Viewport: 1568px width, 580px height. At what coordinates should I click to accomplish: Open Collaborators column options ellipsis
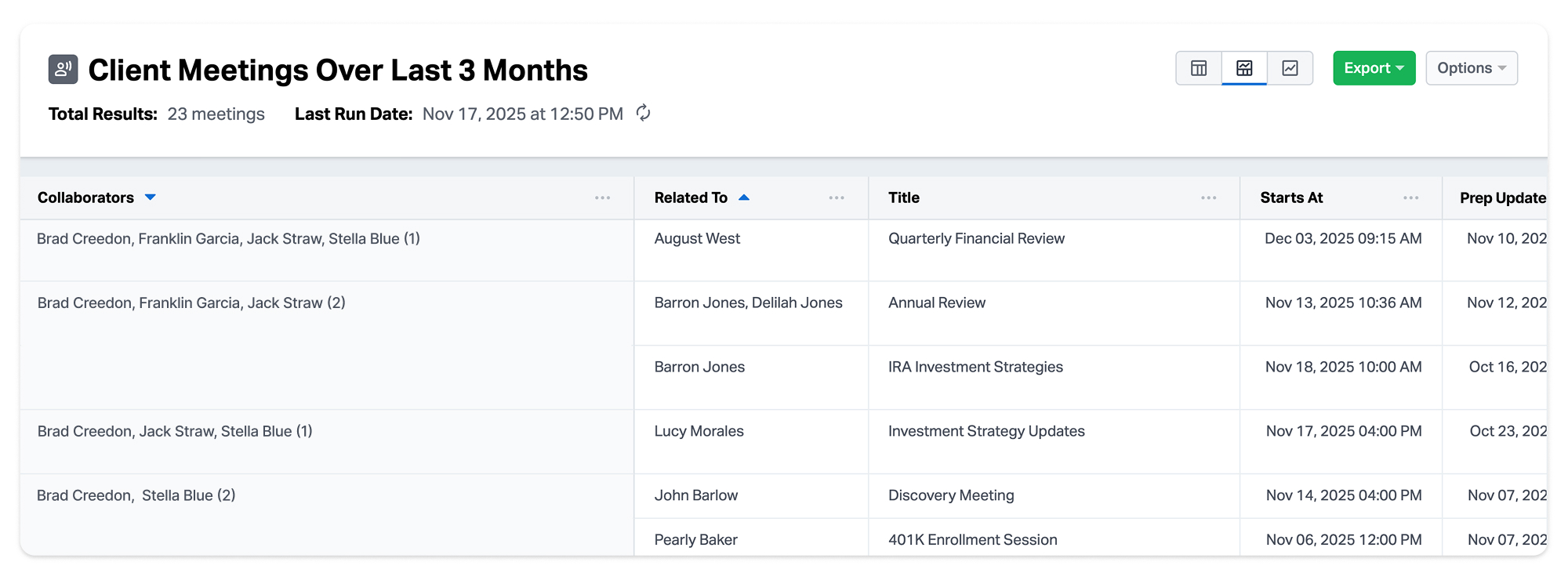click(602, 198)
